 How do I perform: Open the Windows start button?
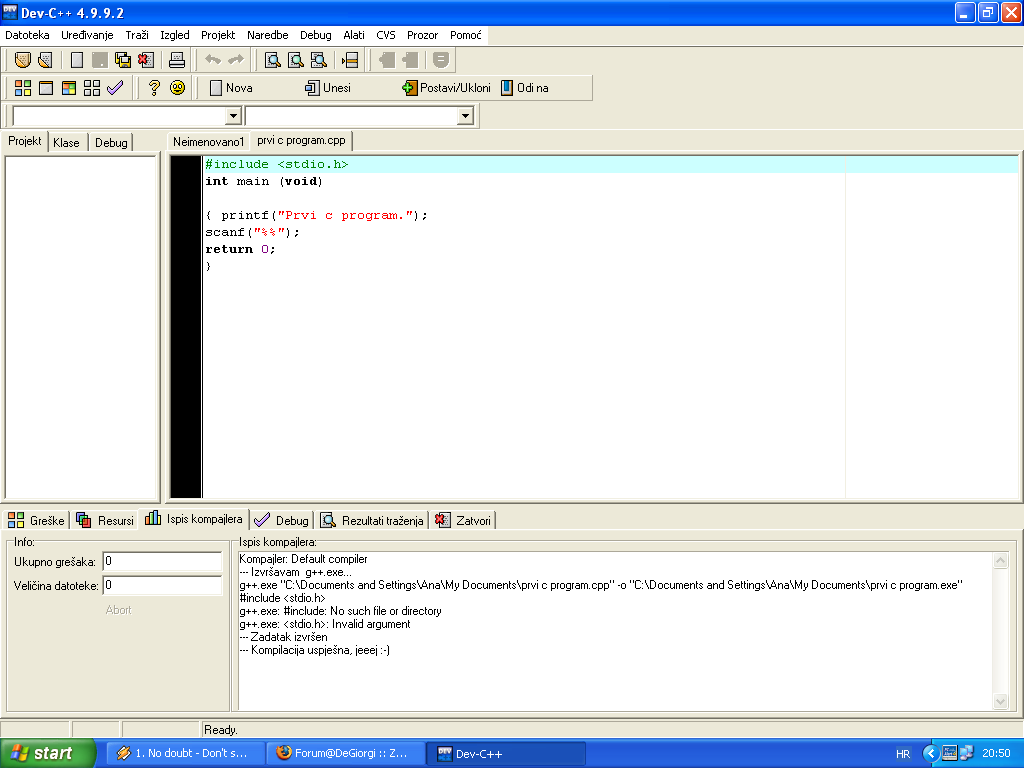[x=48, y=753]
